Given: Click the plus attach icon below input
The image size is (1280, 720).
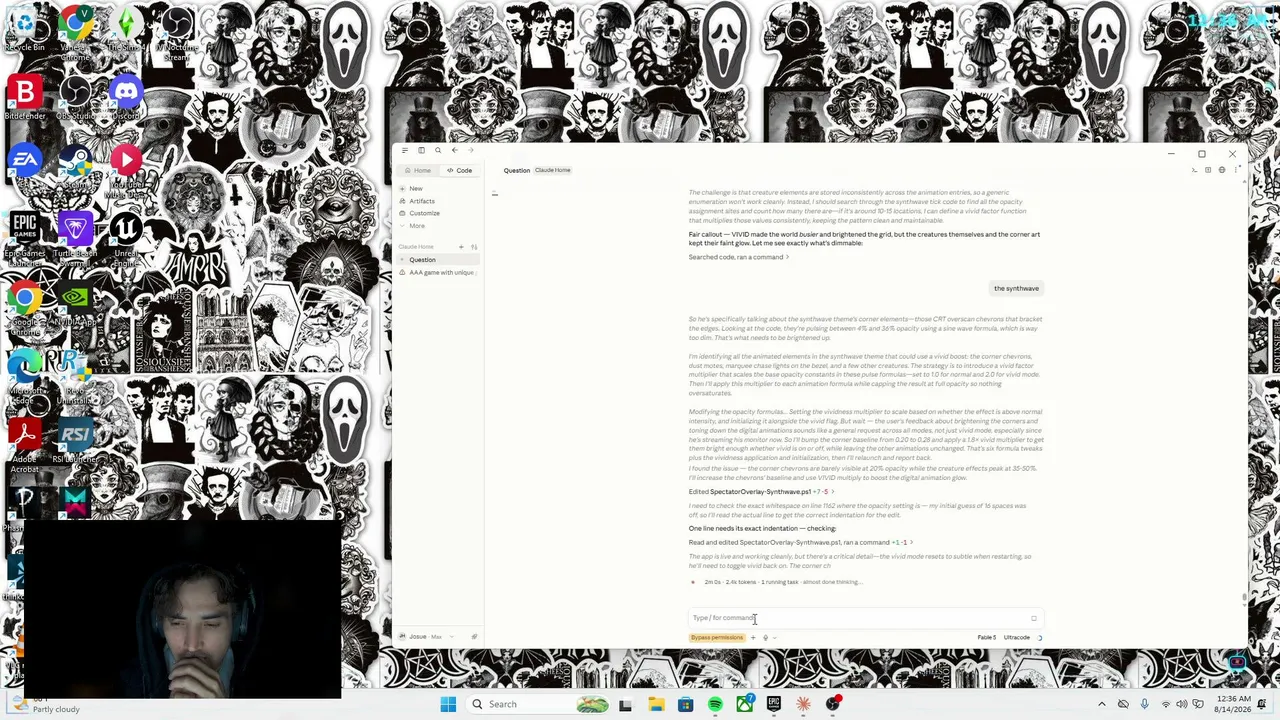Looking at the screenshot, I should [x=753, y=638].
